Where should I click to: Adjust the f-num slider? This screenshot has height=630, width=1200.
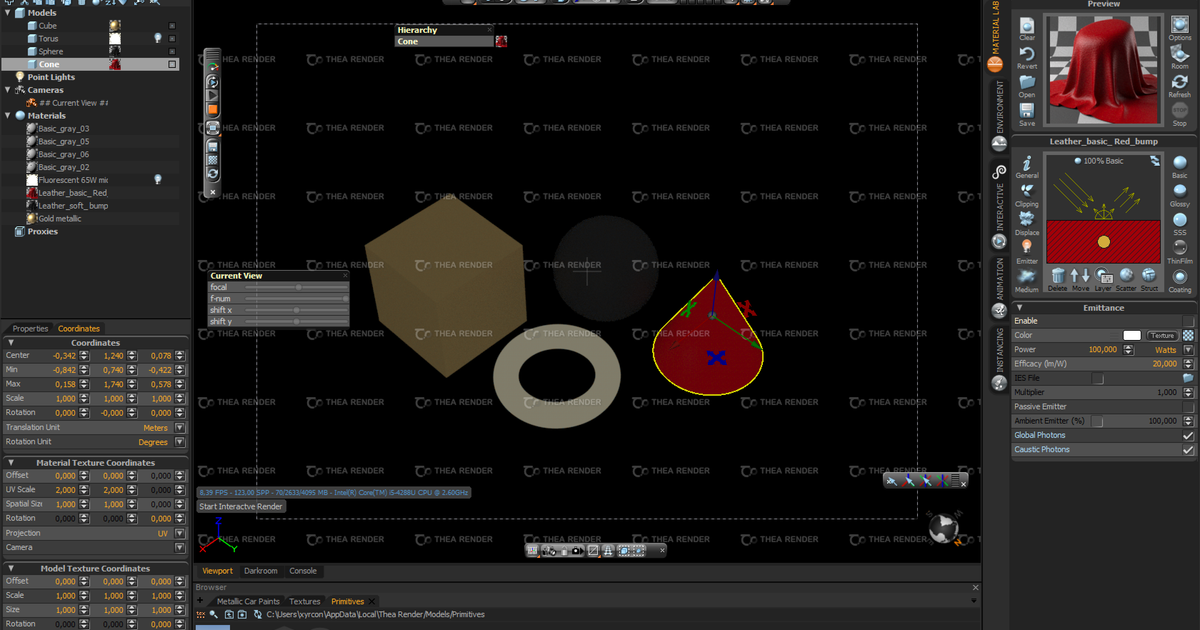[x=297, y=299]
